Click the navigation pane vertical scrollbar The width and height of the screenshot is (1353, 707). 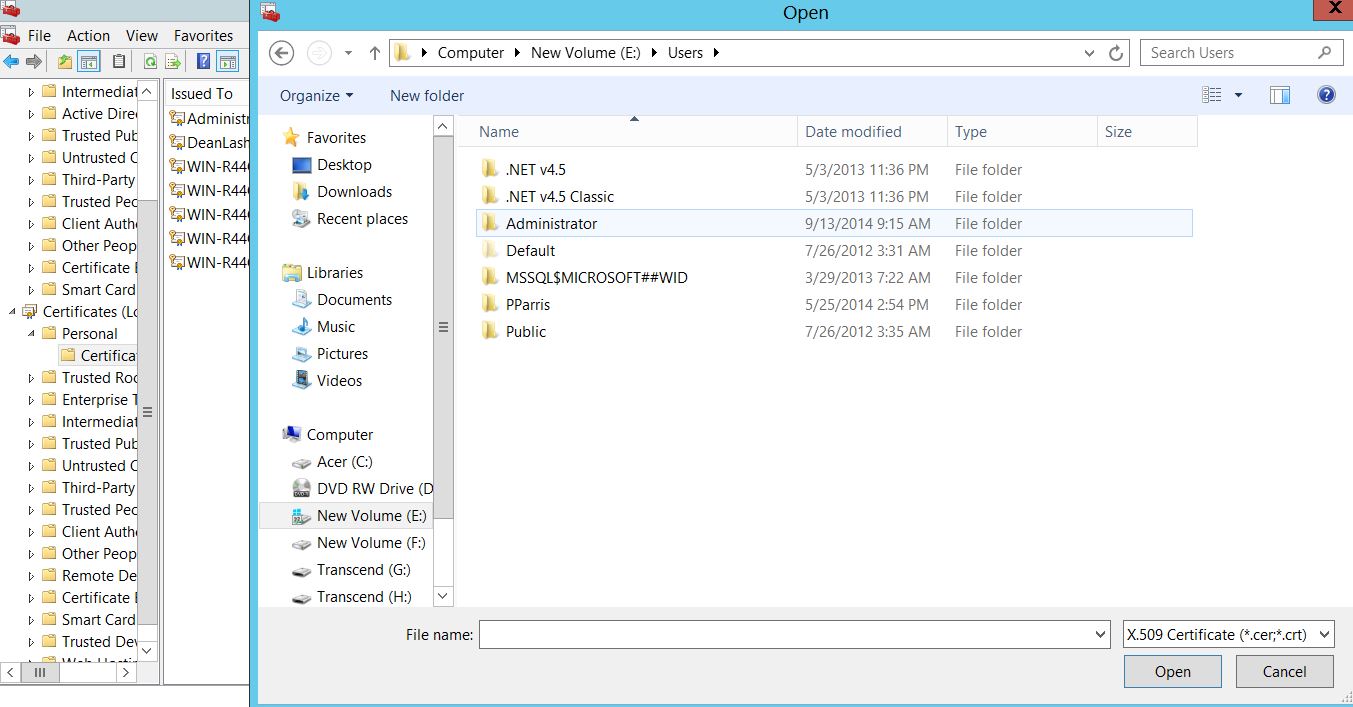(x=444, y=327)
